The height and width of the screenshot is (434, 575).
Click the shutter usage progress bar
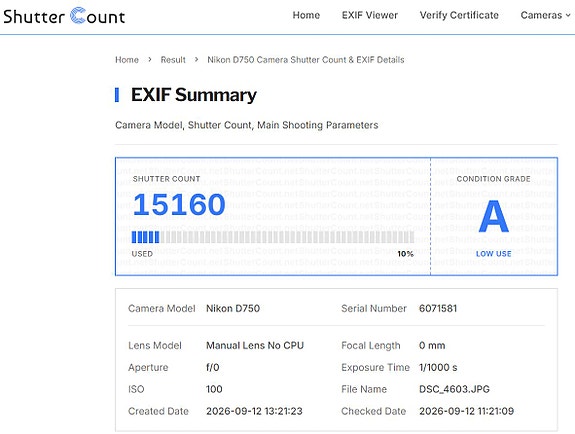[x=273, y=237]
